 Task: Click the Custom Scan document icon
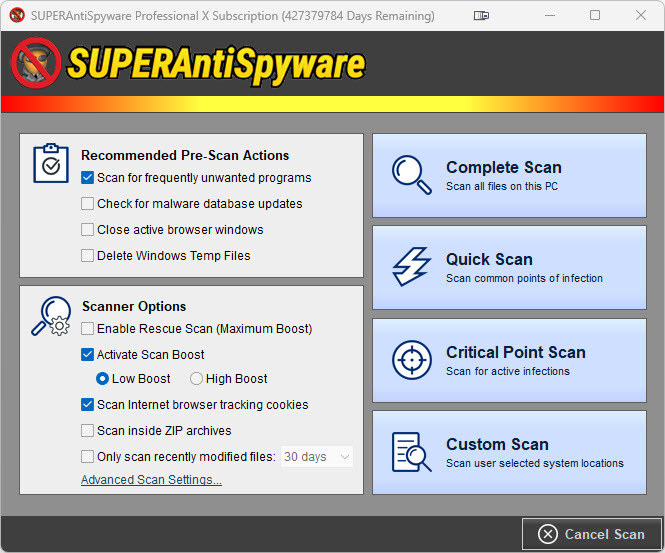411,452
